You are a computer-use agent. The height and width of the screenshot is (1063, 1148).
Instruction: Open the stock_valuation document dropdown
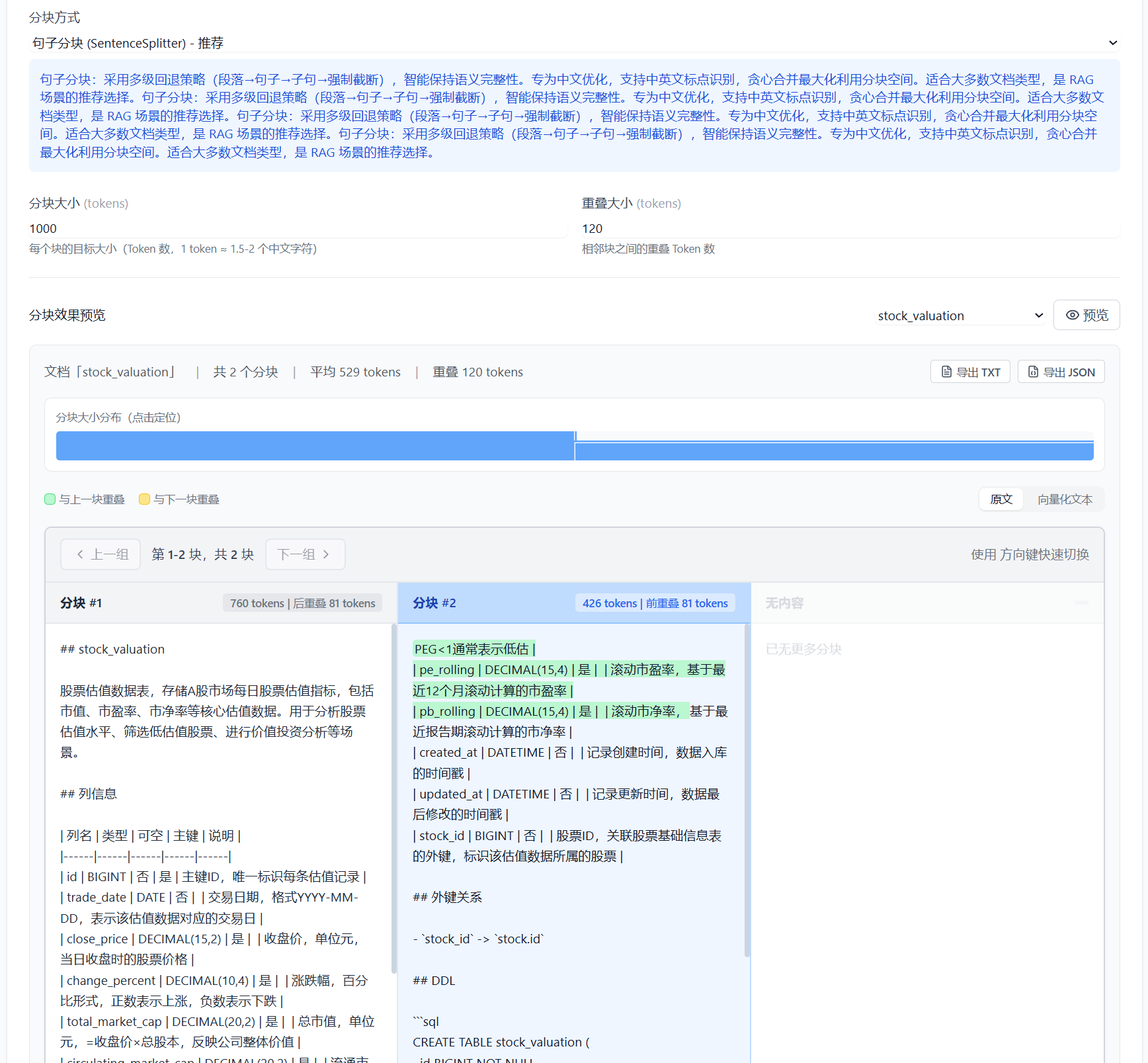pos(961,316)
